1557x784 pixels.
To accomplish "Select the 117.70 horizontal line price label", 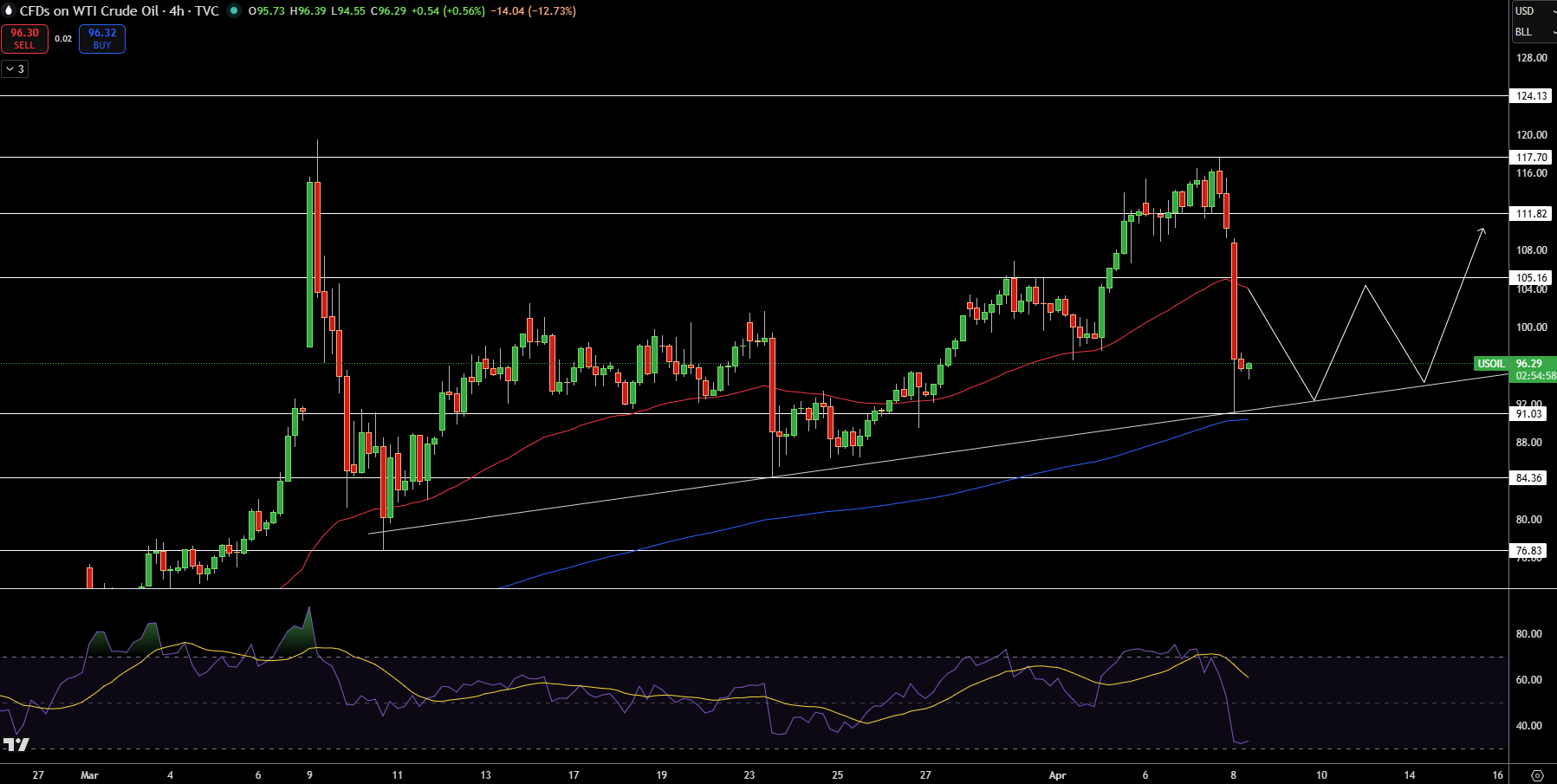I will [1531, 158].
